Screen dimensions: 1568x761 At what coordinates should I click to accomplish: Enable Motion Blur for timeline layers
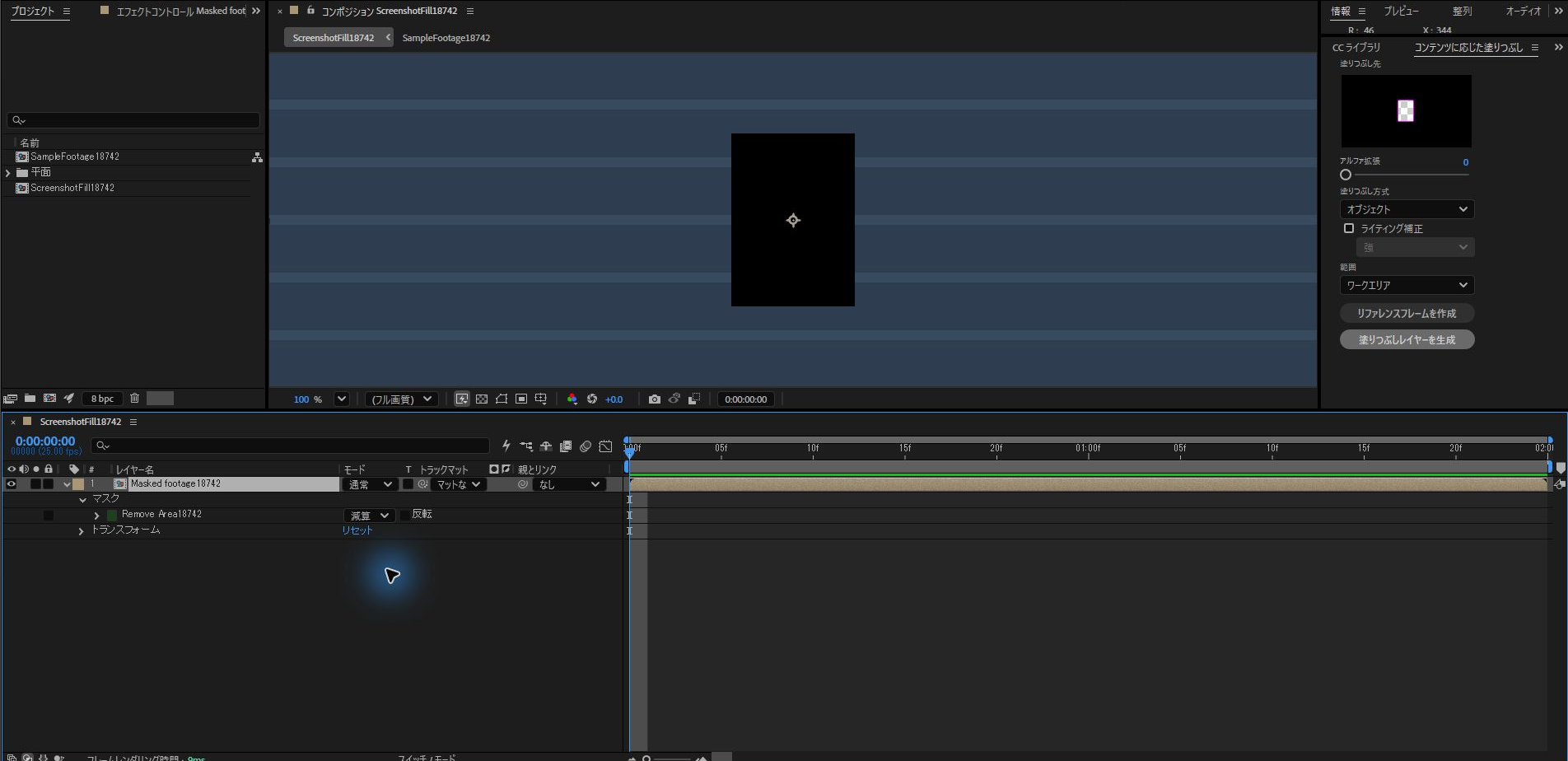click(586, 446)
